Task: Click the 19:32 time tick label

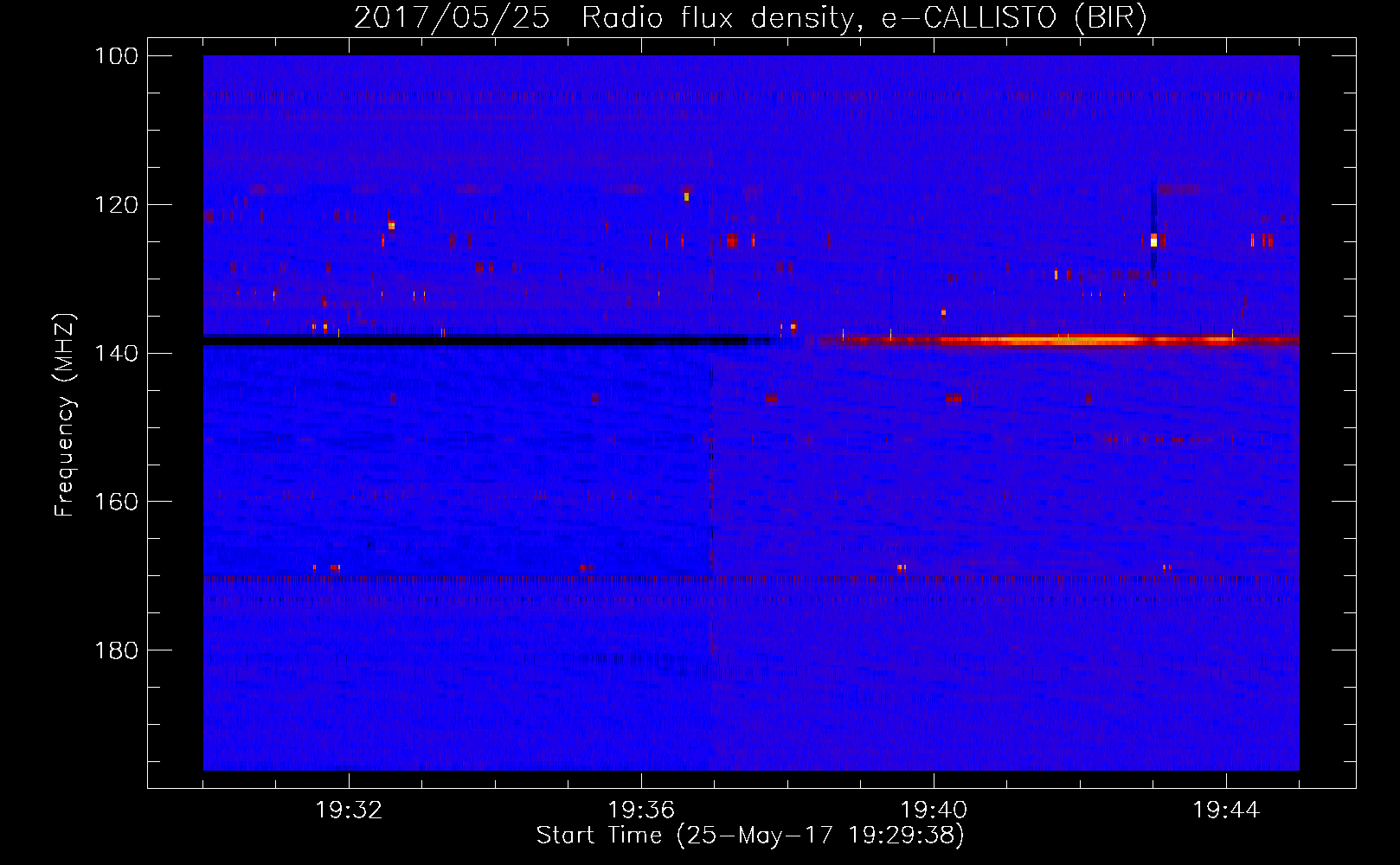Action: pos(350,811)
